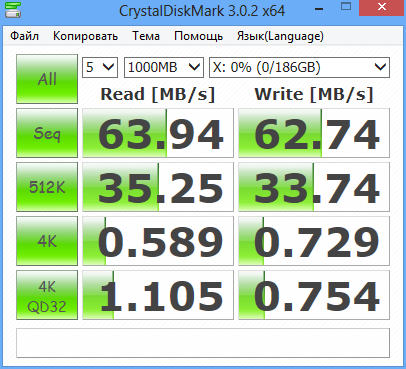Close the CrystalDiskMark window
Screen dimensions: 406x369
(382, 7)
